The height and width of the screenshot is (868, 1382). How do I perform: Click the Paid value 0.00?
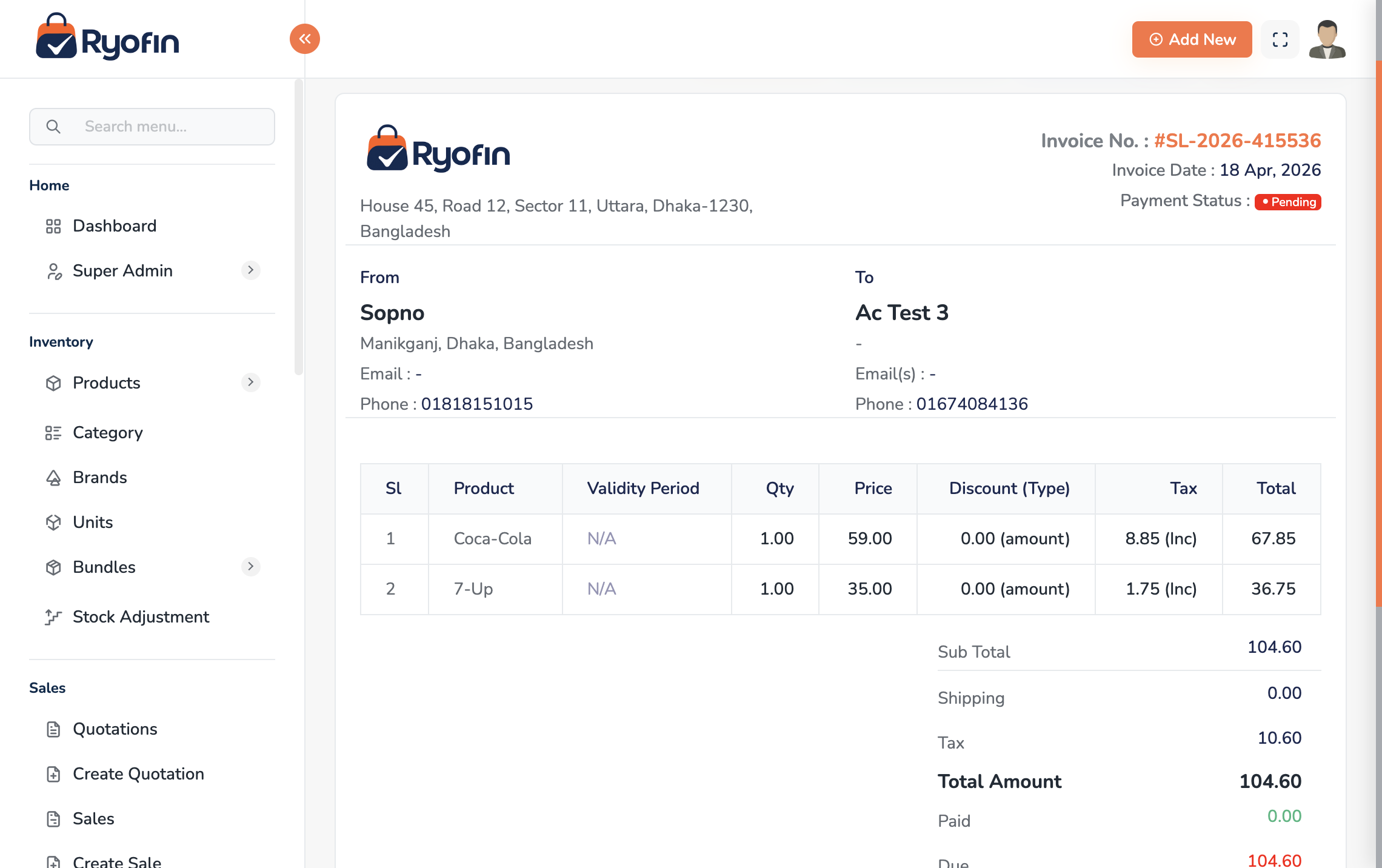(1284, 816)
